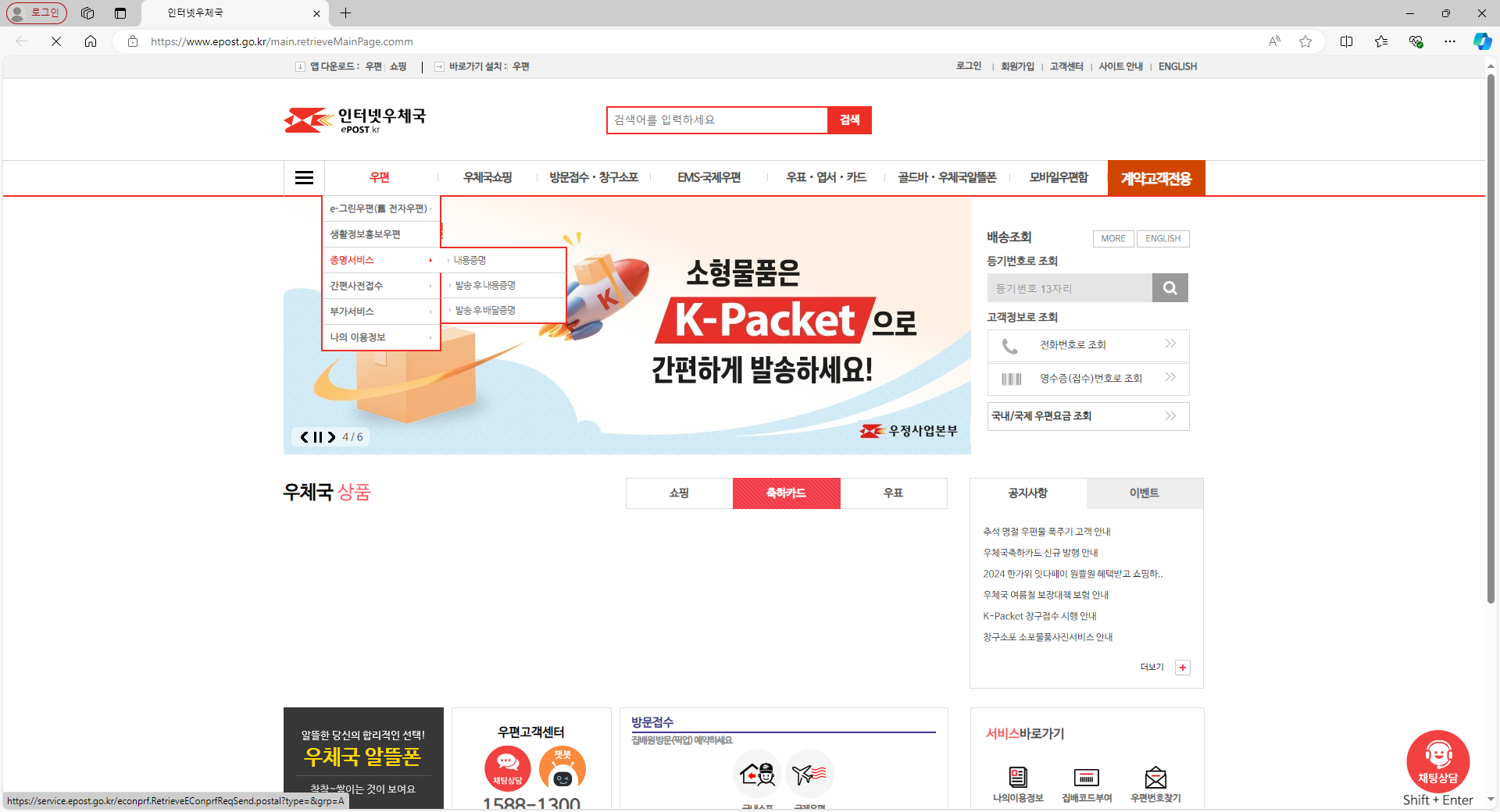Open notice 추석 명절 우편물 폭주기 고객 안내
This screenshot has height=812, width=1500.
click(x=1046, y=532)
